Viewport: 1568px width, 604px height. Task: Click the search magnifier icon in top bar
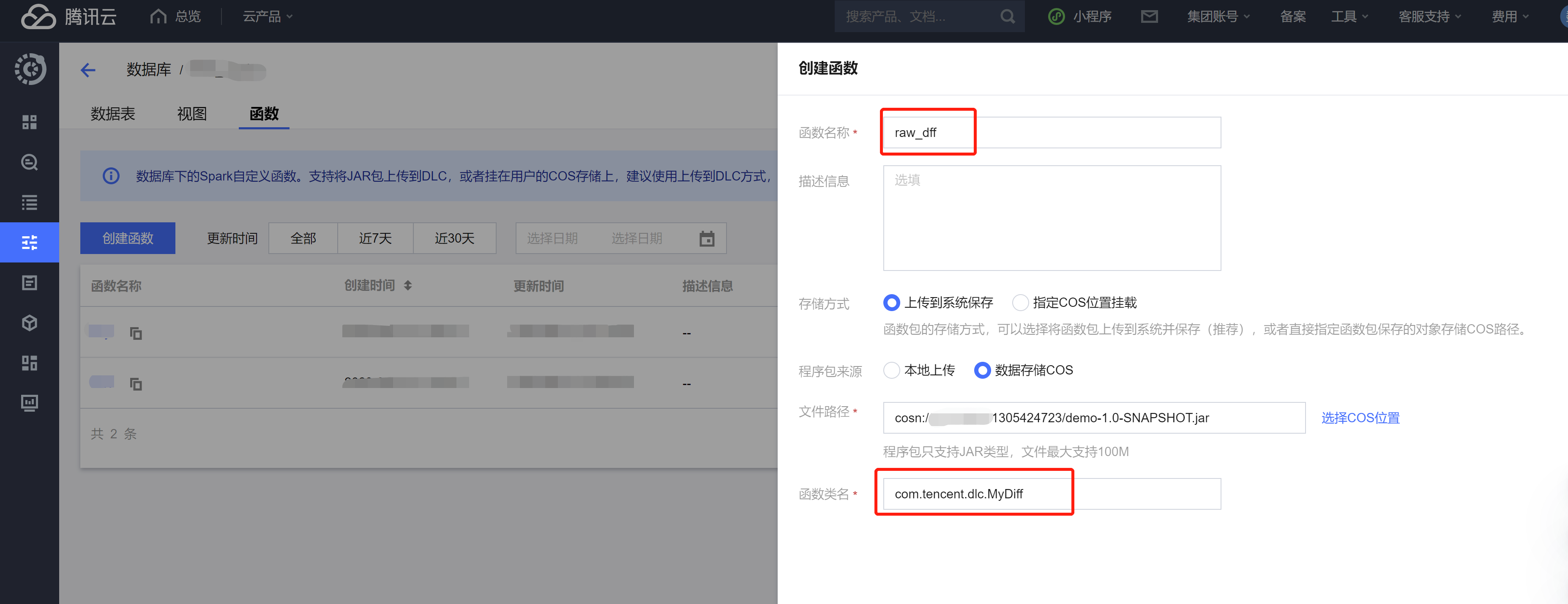click(x=1008, y=16)
